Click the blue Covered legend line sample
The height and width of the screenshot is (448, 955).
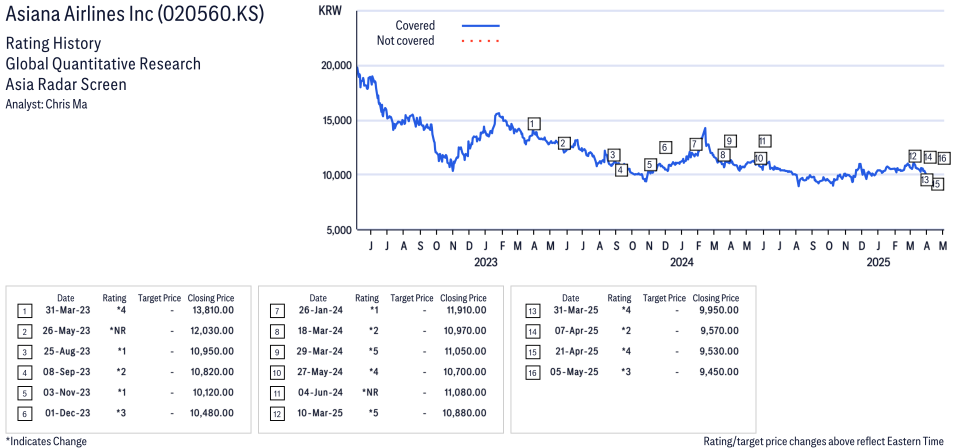[481, 26]
